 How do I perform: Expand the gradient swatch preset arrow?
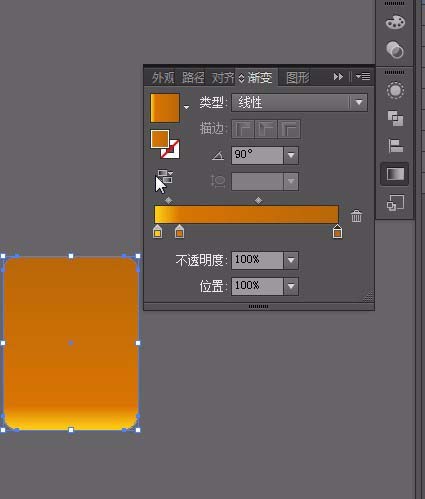[186, 107]
